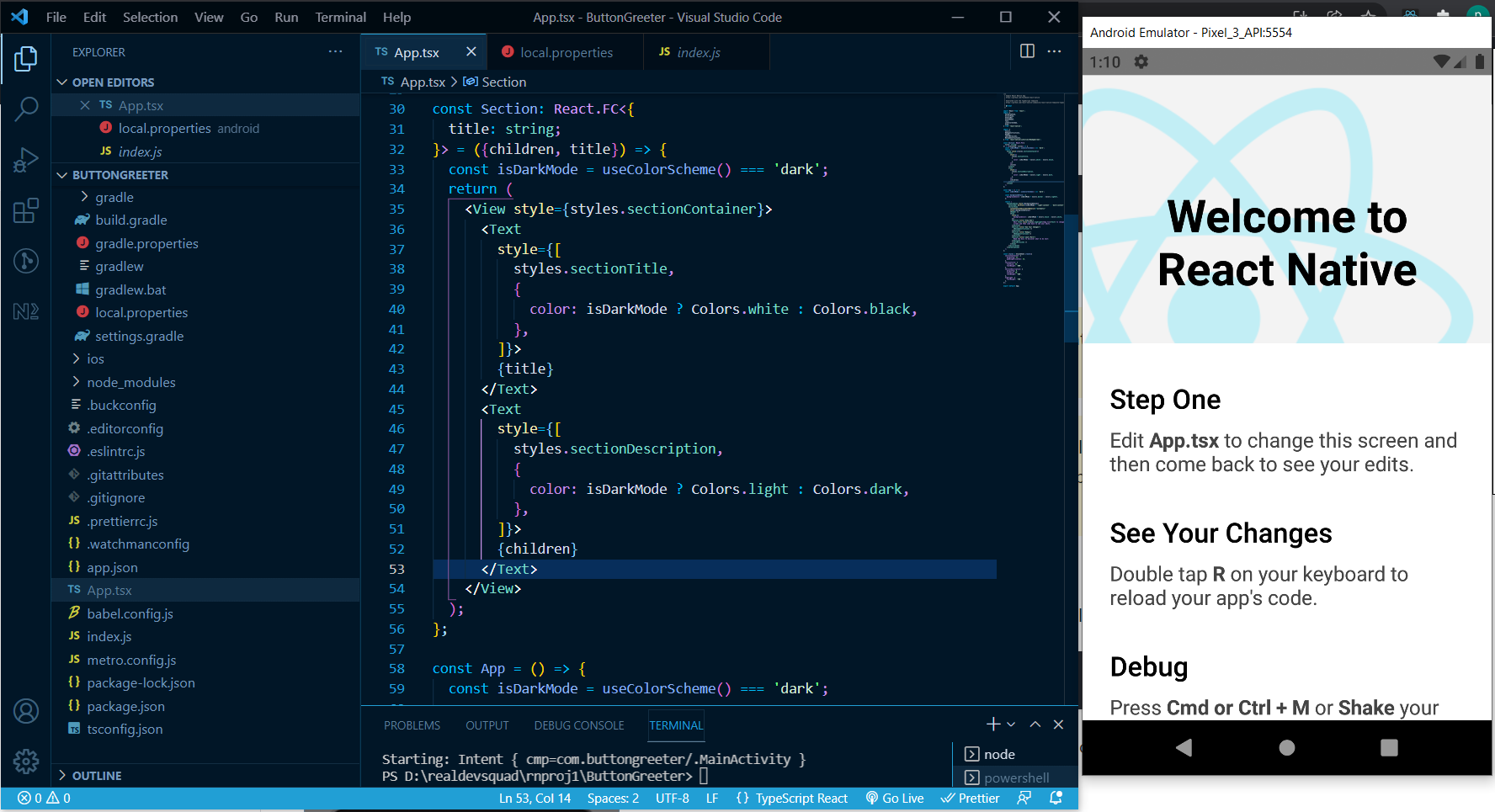The height and width of the screenshot is (812, 1495).
Task: Open the Selection menu
Action: click(x=150, y=17)
